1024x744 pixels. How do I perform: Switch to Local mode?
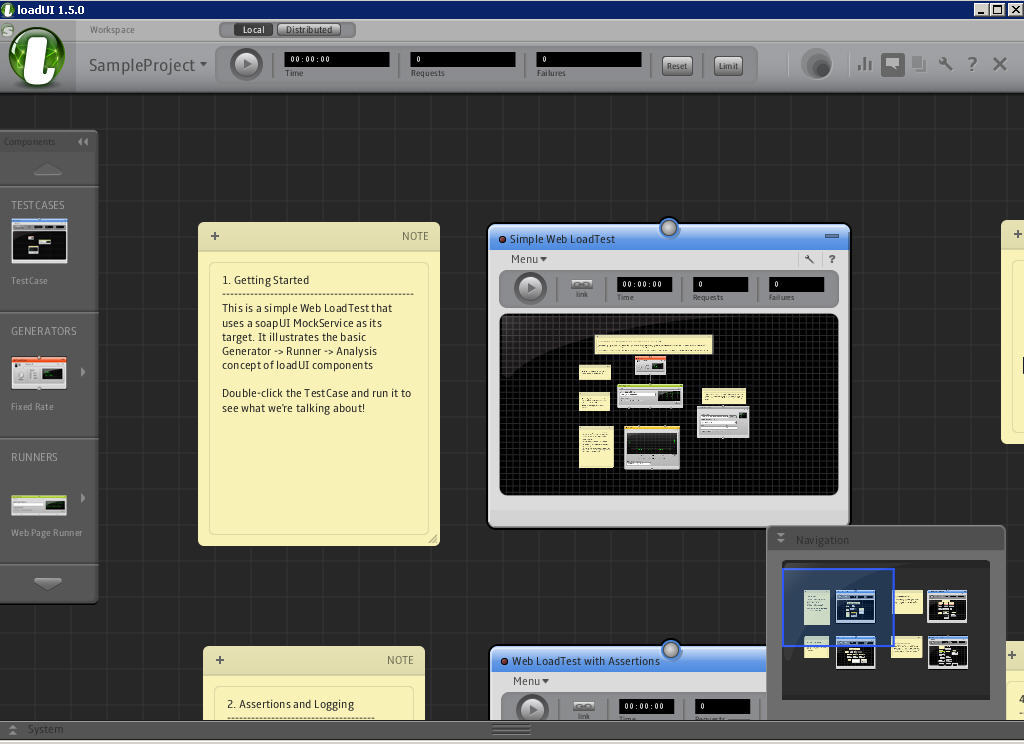tap(253, 30)
